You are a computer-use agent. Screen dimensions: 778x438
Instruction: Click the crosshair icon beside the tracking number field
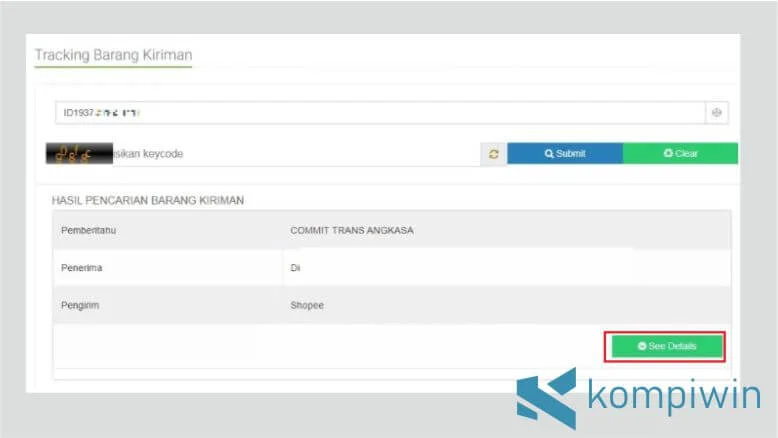point(716,113)
